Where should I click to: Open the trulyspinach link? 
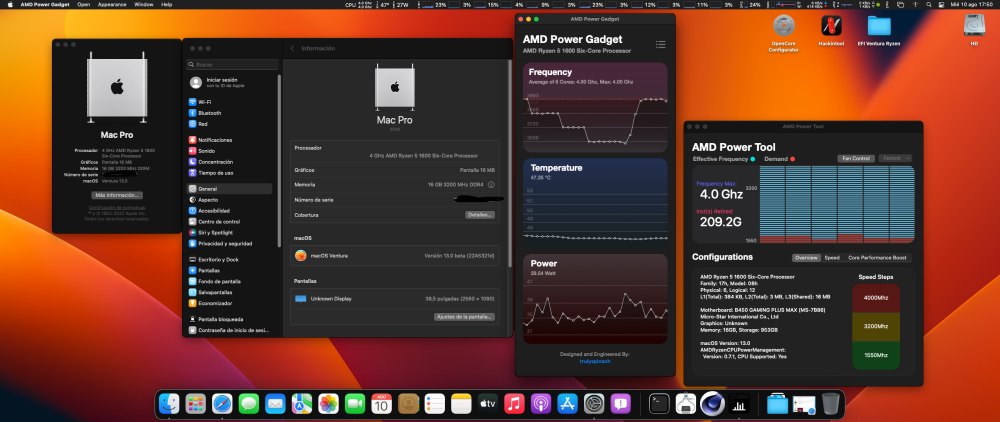(x=595, y=361)
